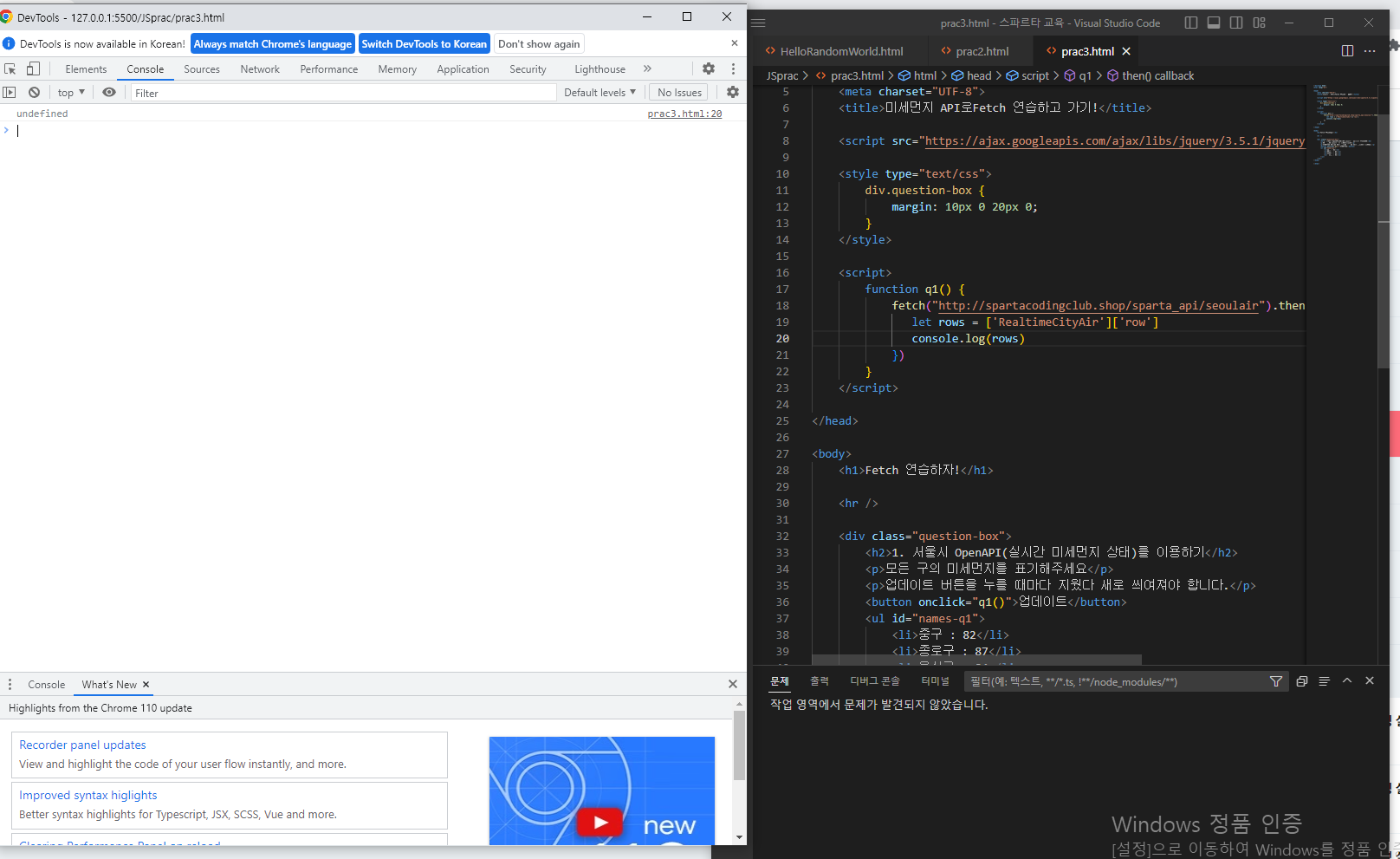Screen dimensions: 1400x859
Task: Toggle the device toolbar in DevTools
Action: tap(33, 68)
